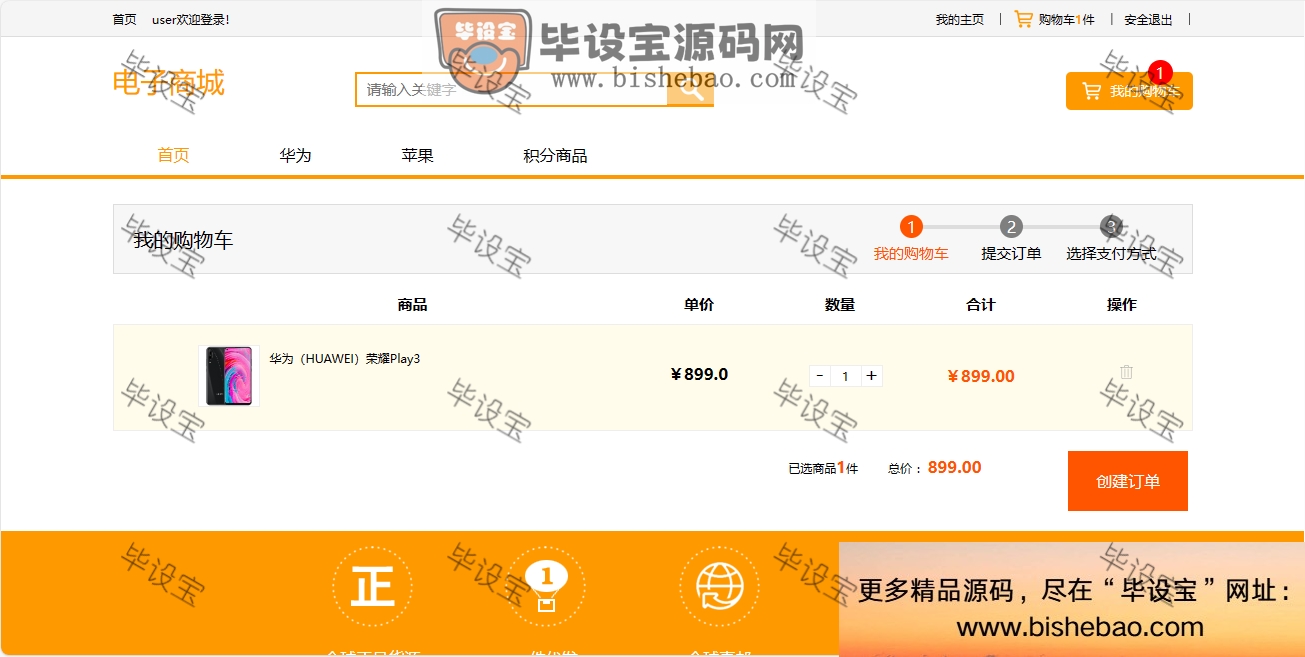
Task: Open the HUAWEI 荣耀Play3 product thumbnail
Action: pyautogui.click(x=229, y=376)
